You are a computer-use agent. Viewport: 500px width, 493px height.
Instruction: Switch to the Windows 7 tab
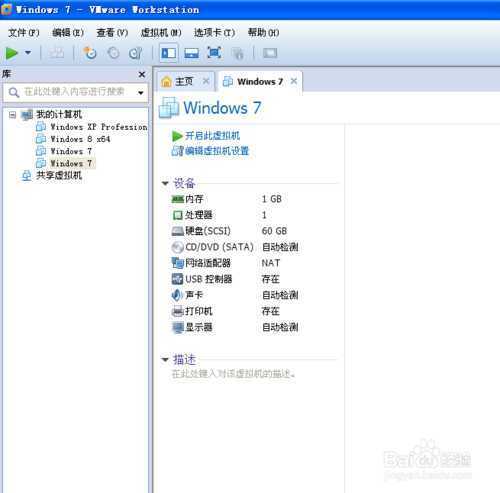click(260, 82)
